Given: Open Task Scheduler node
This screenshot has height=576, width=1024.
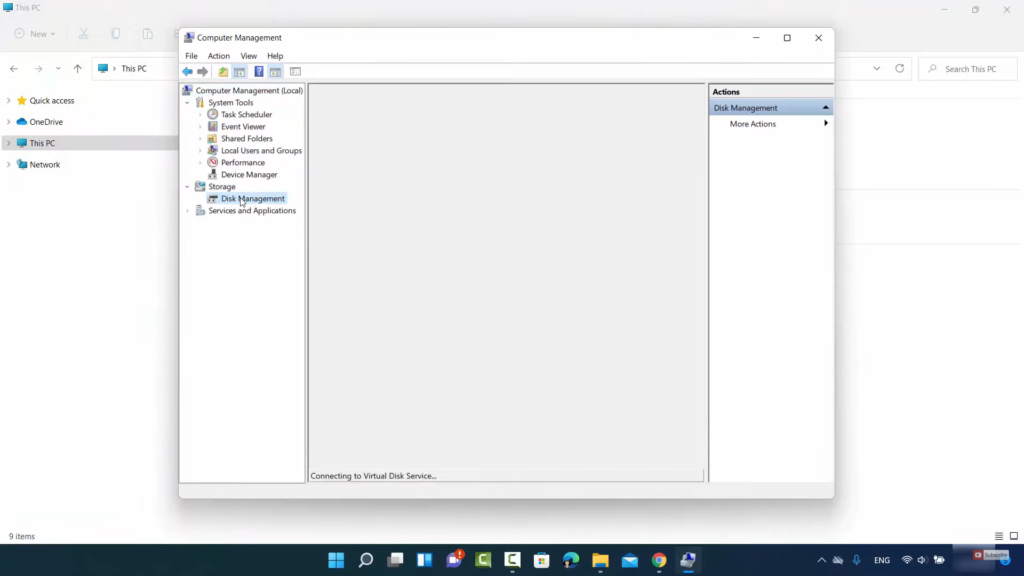Looking at the screenshot, I should pos(246,115).
